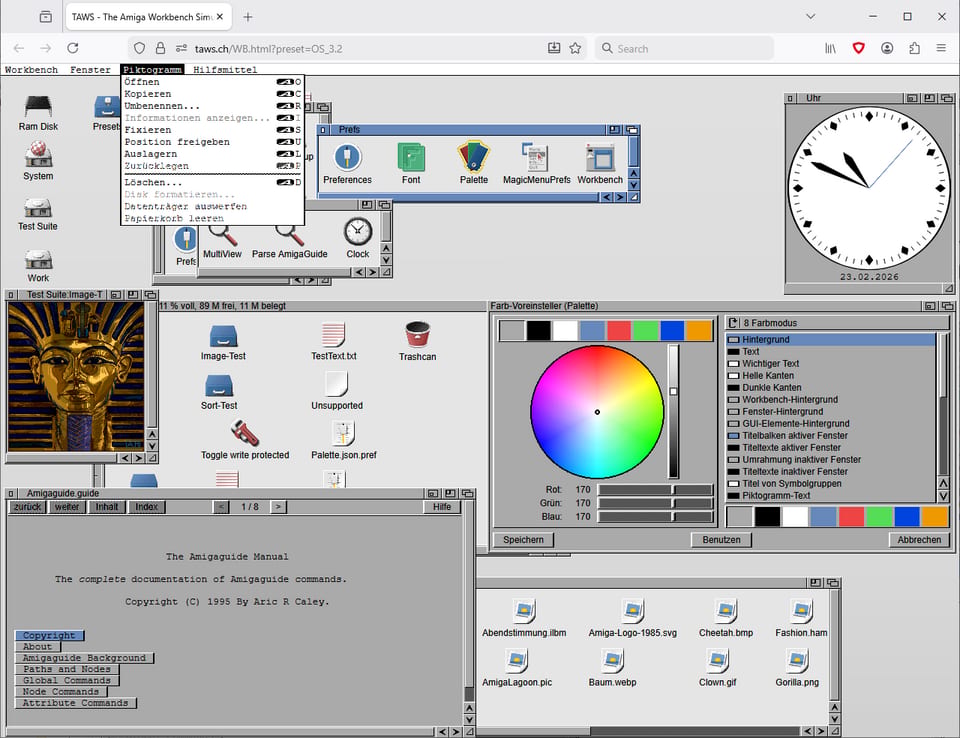The width and height of the screenshot is (960, 738).
Task: Open the Ram Disk icon
Action: 38,107
